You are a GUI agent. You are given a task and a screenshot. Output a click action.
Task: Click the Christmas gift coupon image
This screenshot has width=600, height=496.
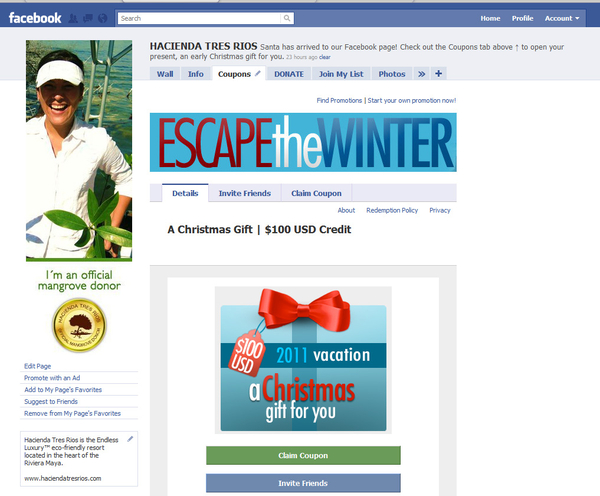point(303,360)
